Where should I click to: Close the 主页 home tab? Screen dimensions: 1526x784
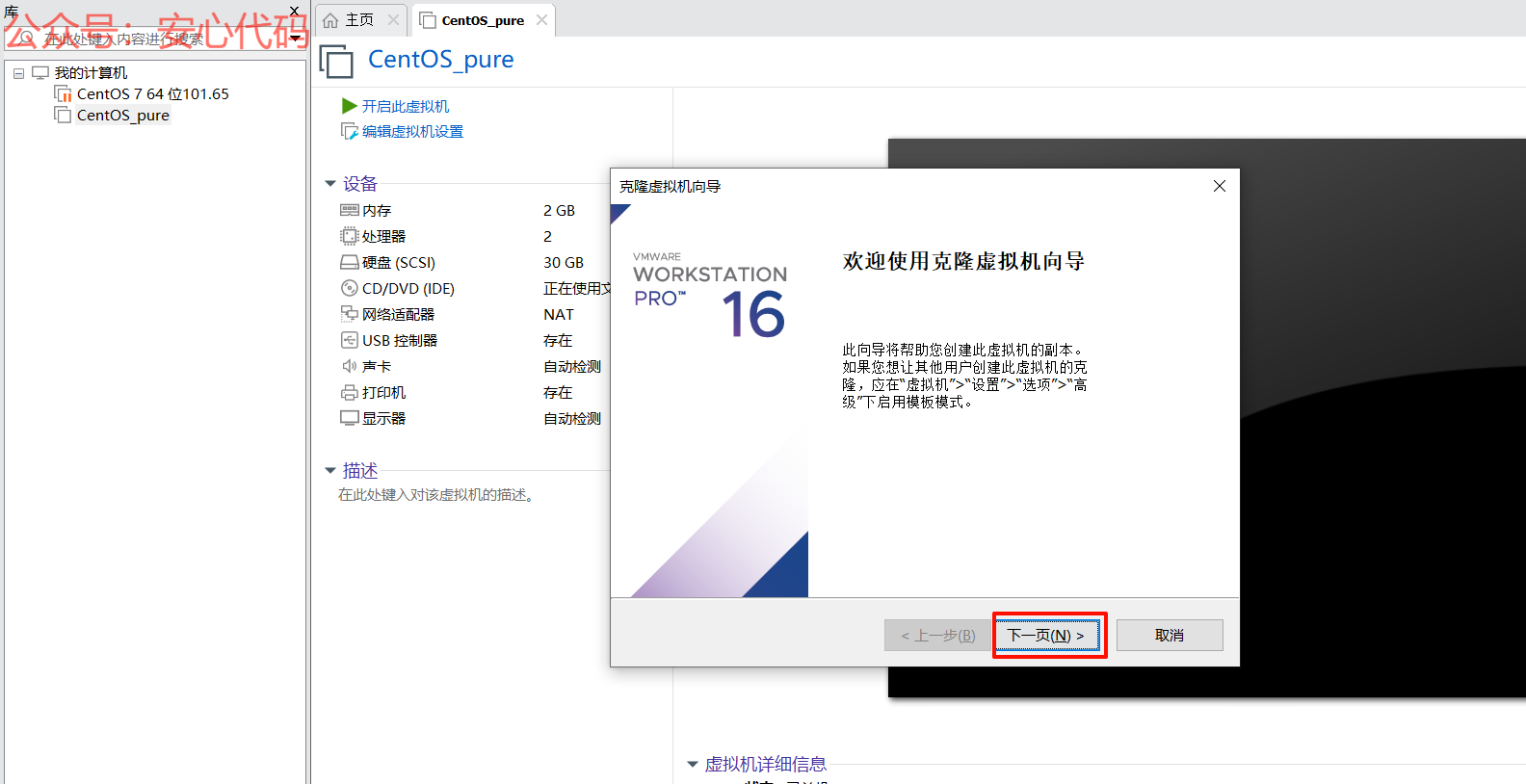point(393,20)
